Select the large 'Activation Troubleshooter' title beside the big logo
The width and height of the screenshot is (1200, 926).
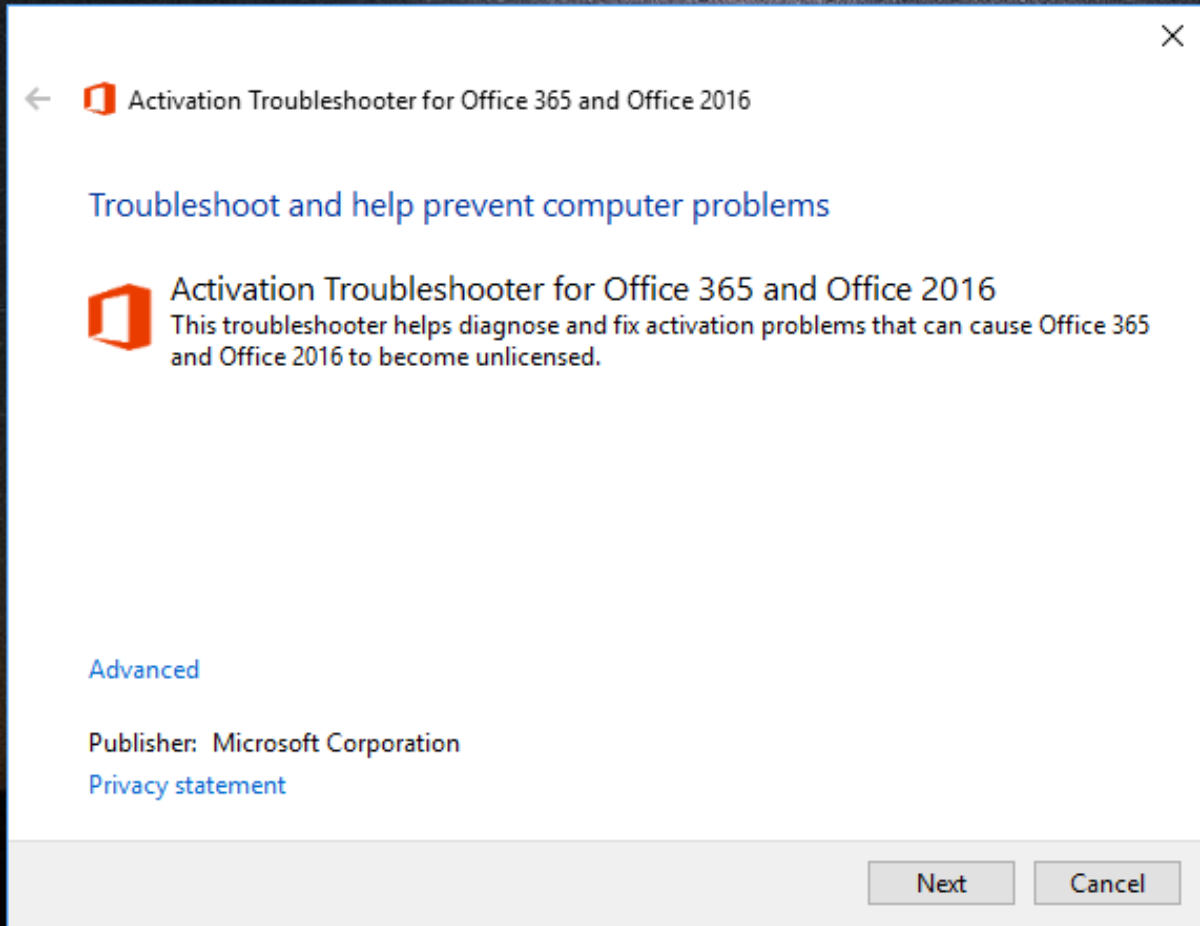pos(583,289)
